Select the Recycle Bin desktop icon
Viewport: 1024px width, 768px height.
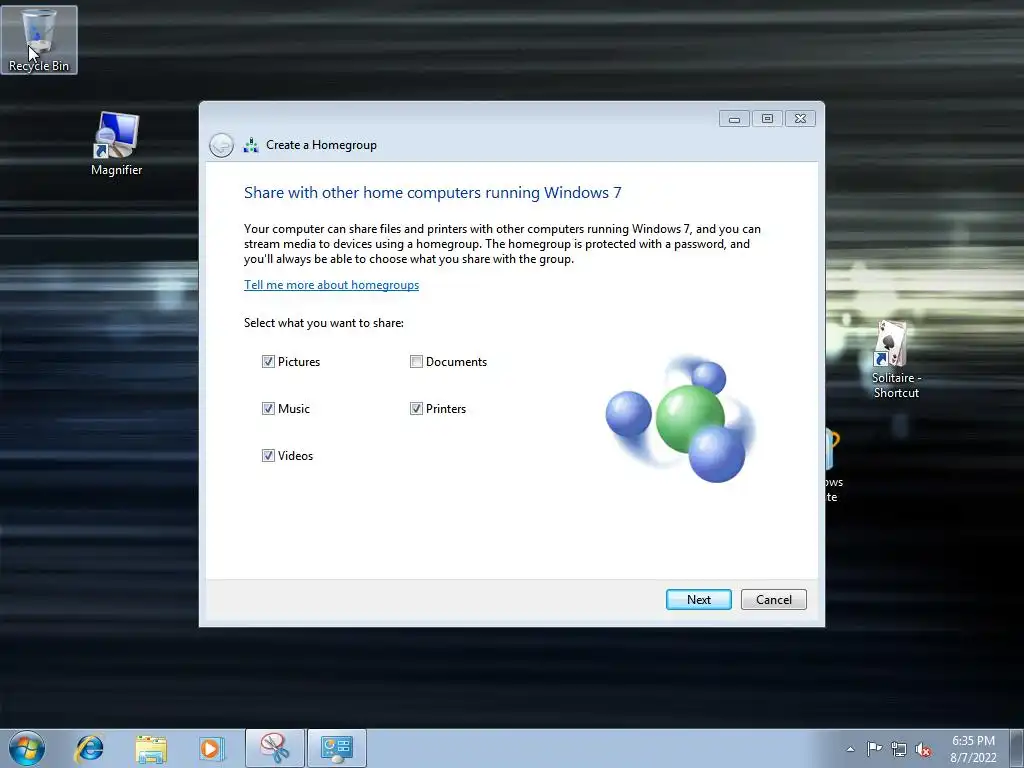39,40
